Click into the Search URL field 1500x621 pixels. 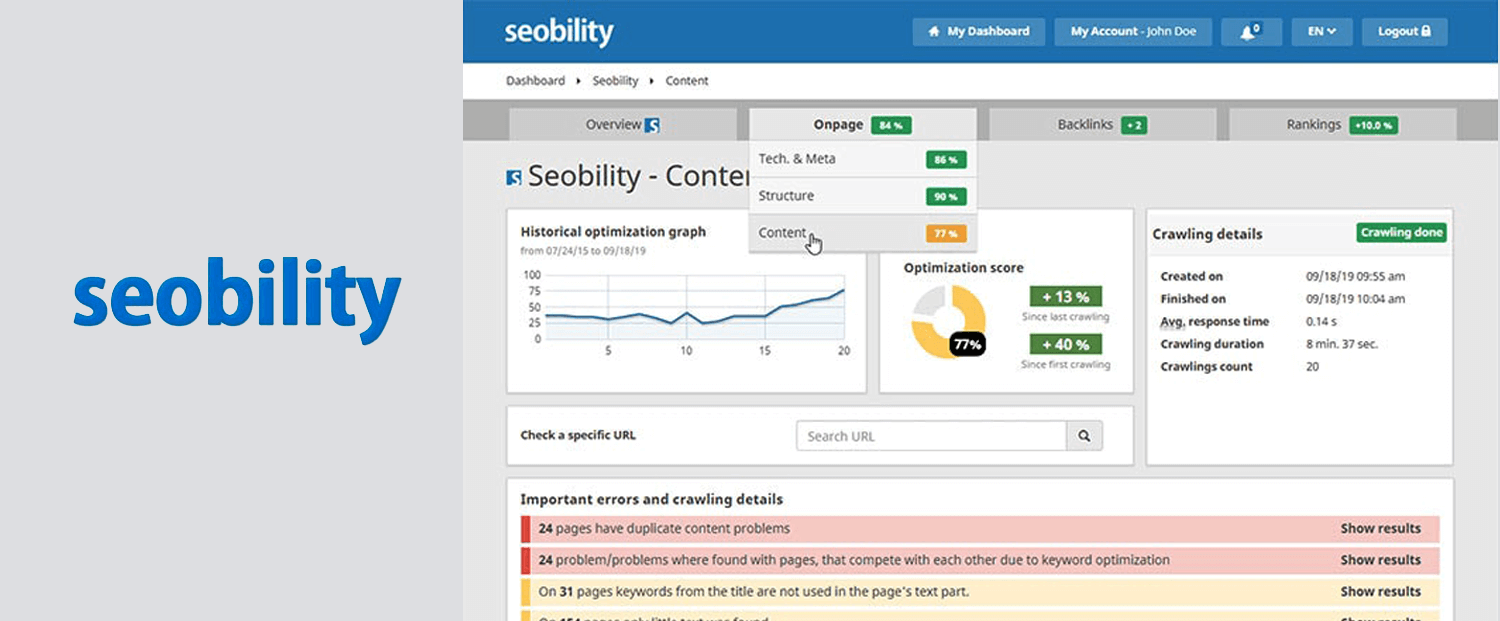932,436
